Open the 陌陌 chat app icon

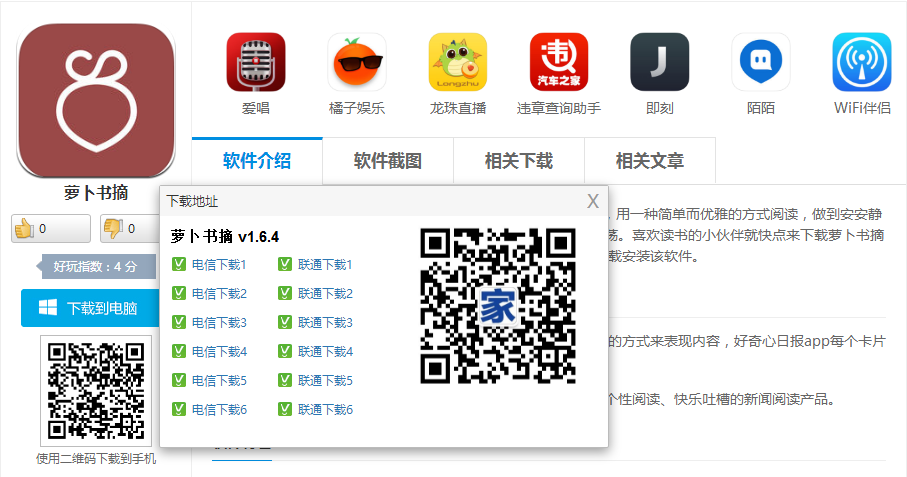(x=761, y=62)
